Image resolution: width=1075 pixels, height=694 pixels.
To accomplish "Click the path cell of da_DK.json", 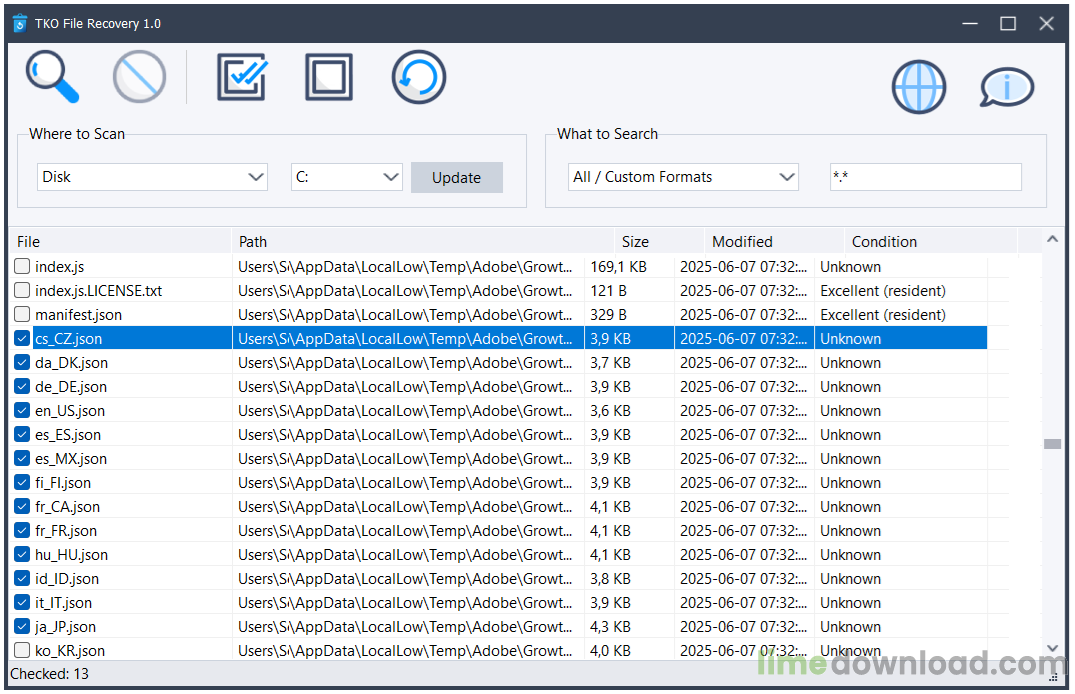I will pos(405,363).
